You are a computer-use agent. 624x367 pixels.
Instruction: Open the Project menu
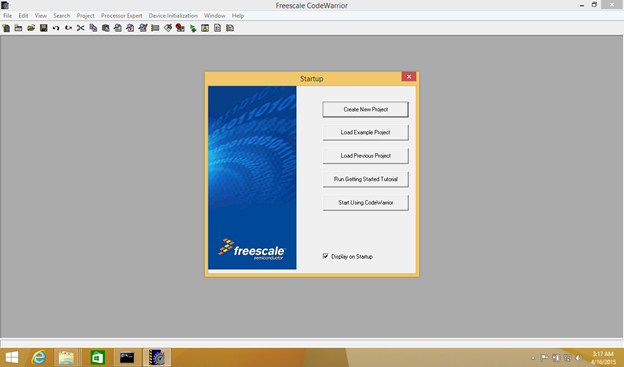pos(86,16)
